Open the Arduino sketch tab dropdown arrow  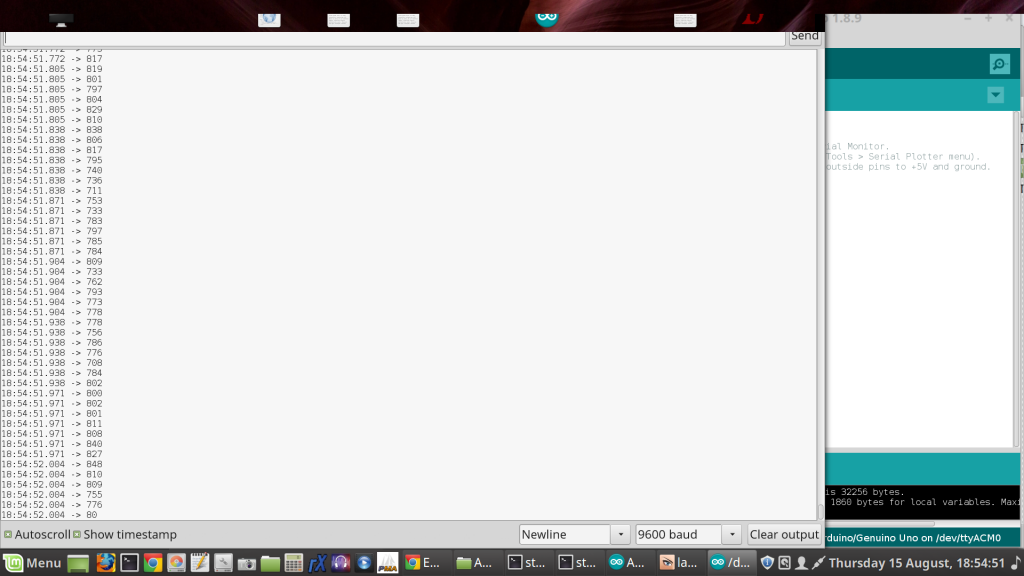[995, 95]
